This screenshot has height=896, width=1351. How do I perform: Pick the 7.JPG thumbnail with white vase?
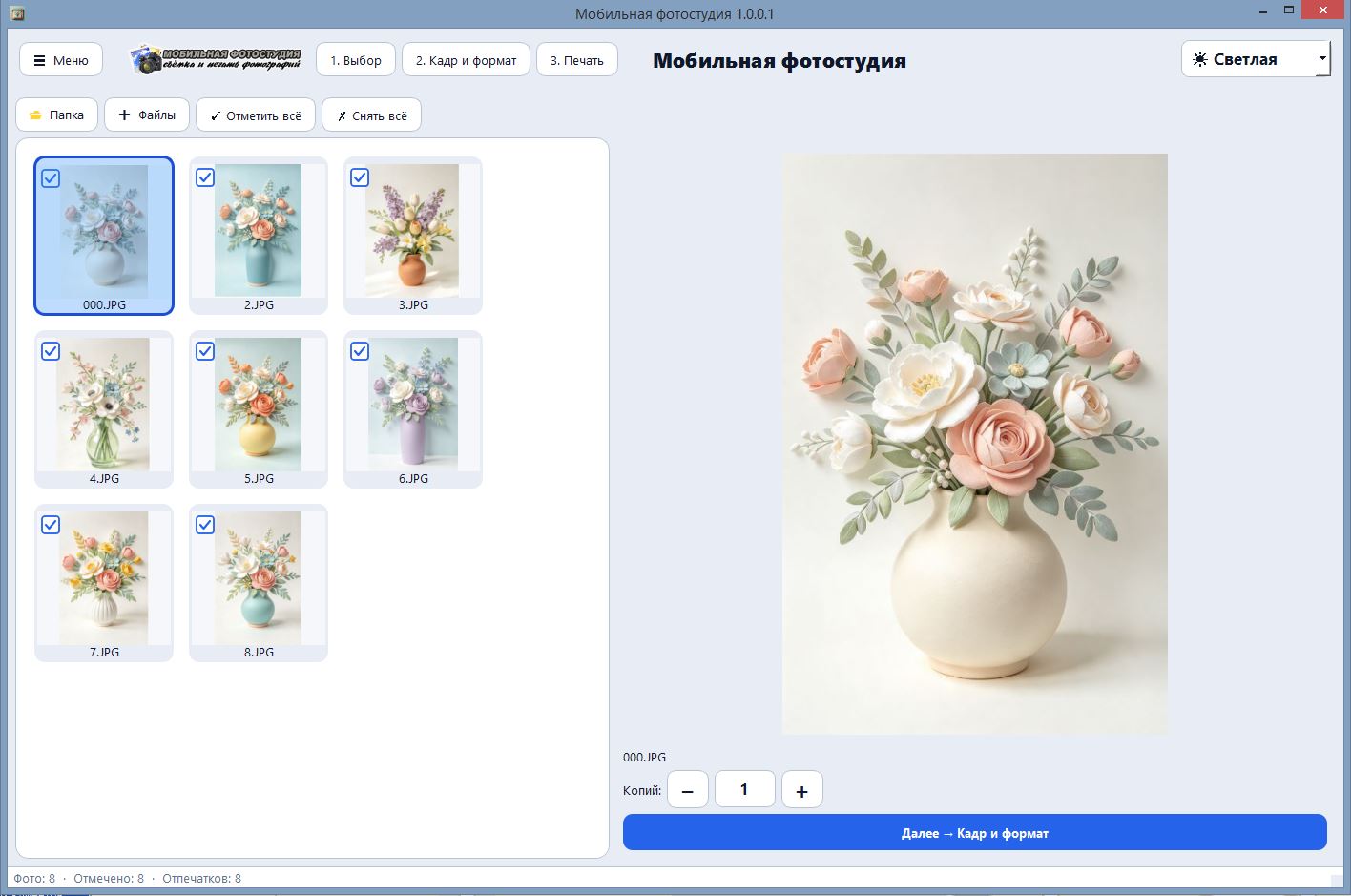pos(104,578)
